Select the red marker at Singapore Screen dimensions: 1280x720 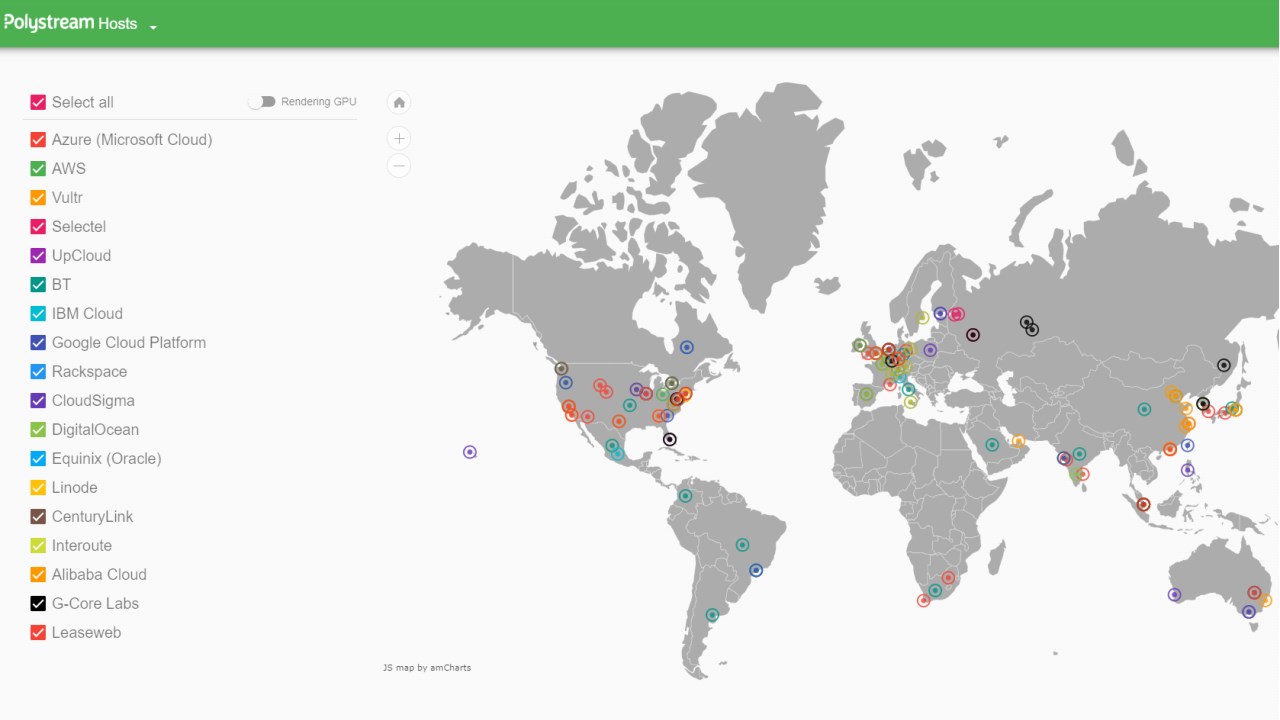click(x=1144, y=505)
